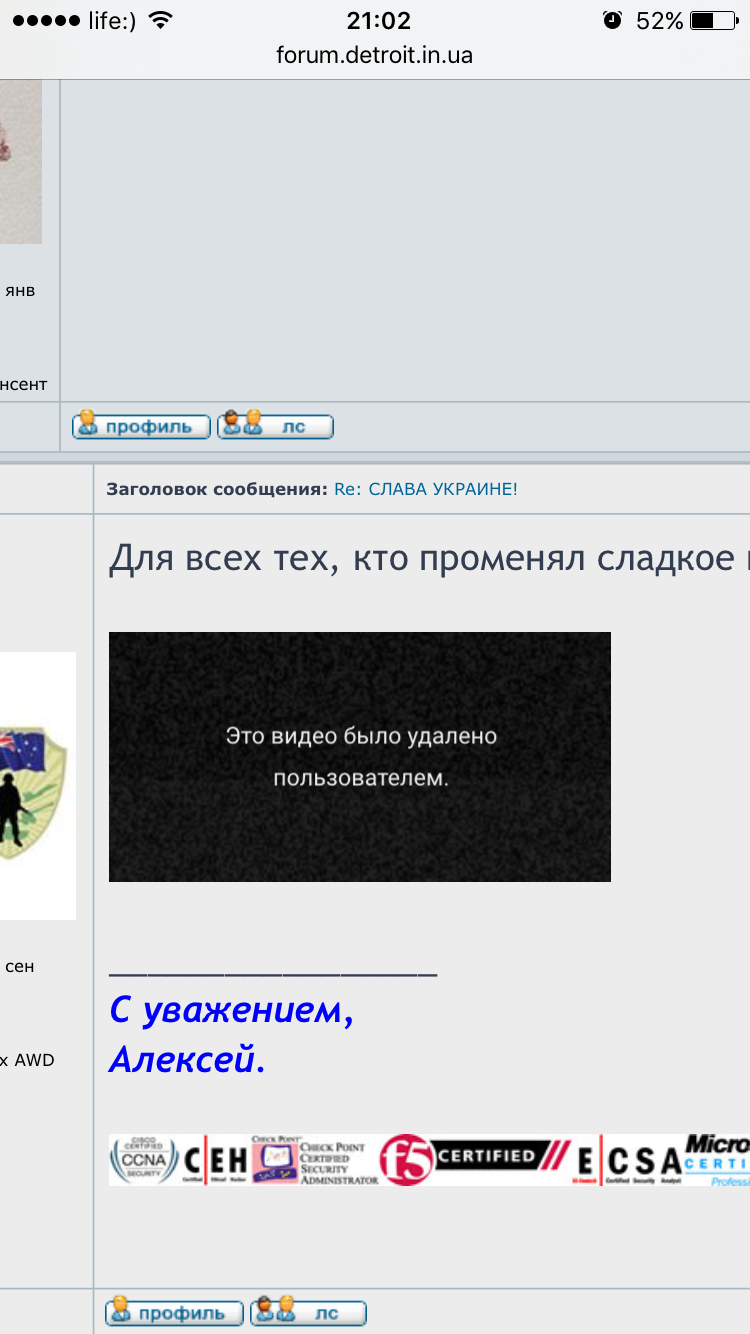Open профиль button under the upper post
The image size is (750, 1334).
click(141, 427)
